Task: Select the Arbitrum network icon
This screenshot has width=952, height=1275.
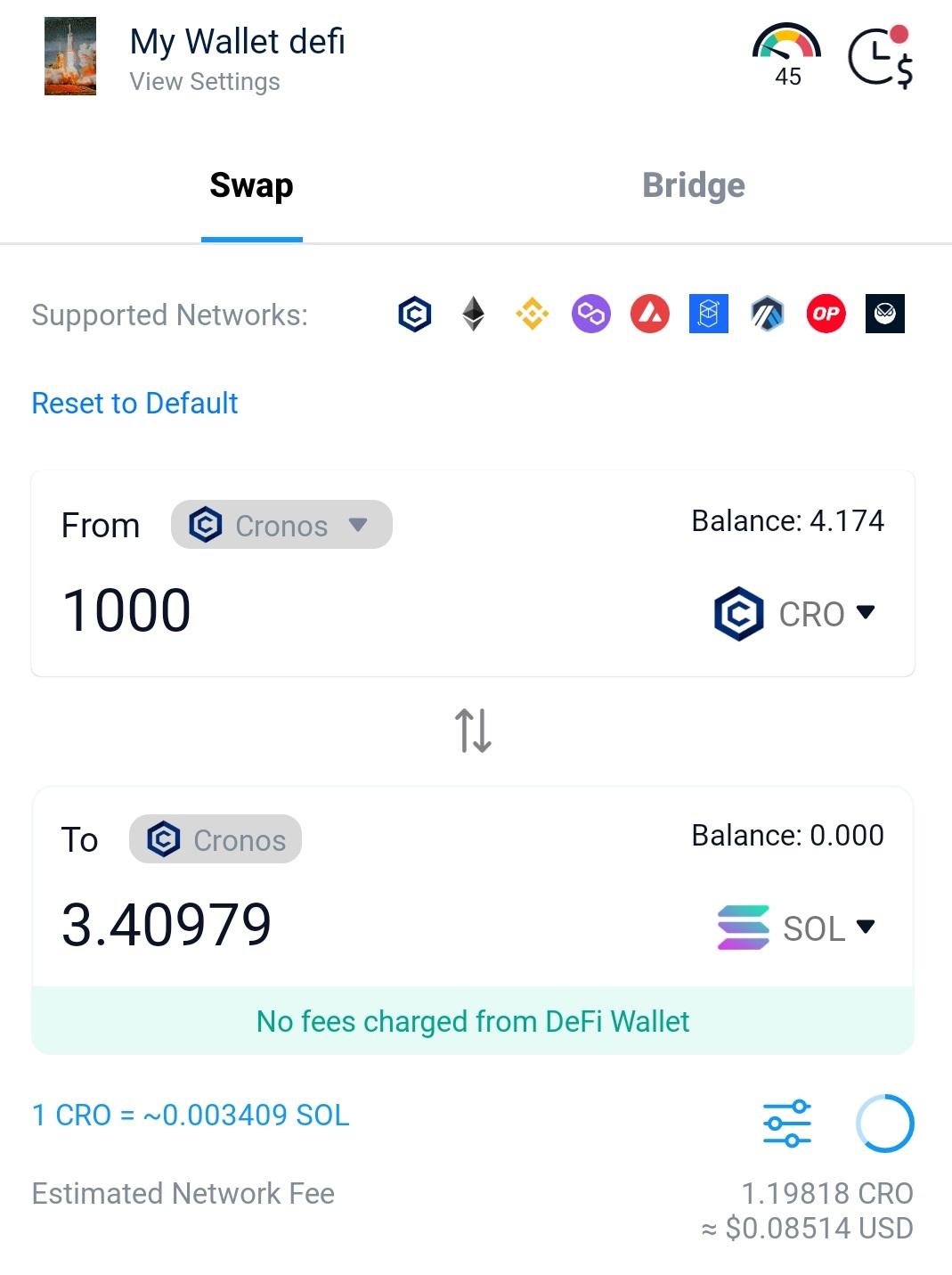Action: [x=768, y=314]
